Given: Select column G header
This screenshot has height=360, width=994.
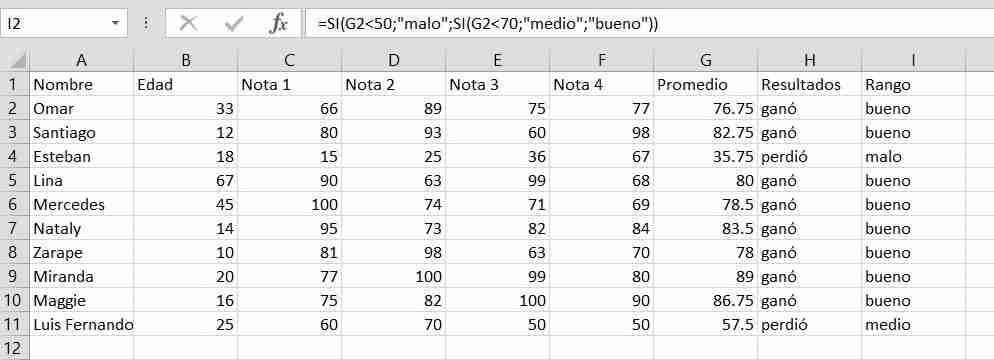Looking at the screenshot, I should coord(706,60).
